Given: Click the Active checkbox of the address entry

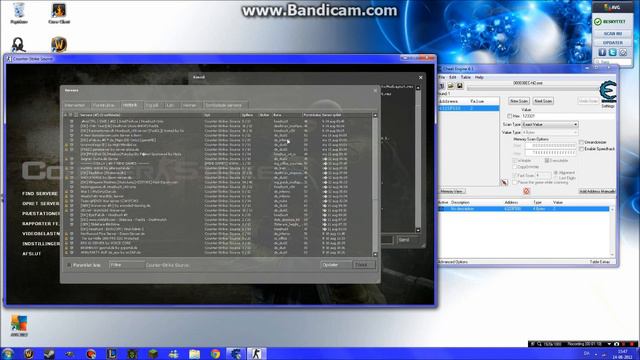Looking at the screenshot, I should pos(441,209).
